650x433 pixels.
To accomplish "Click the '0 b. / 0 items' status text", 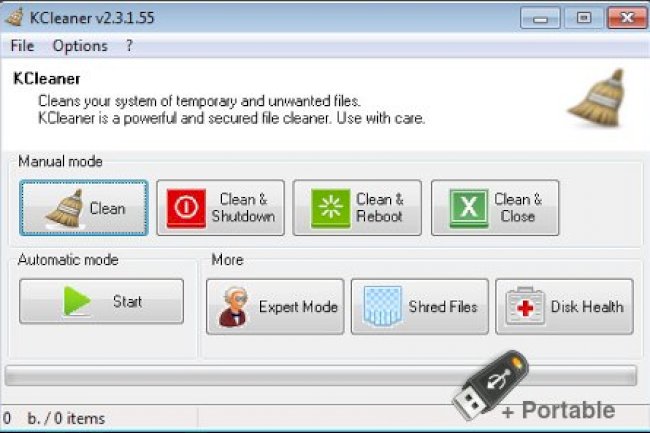I will 53,418.
